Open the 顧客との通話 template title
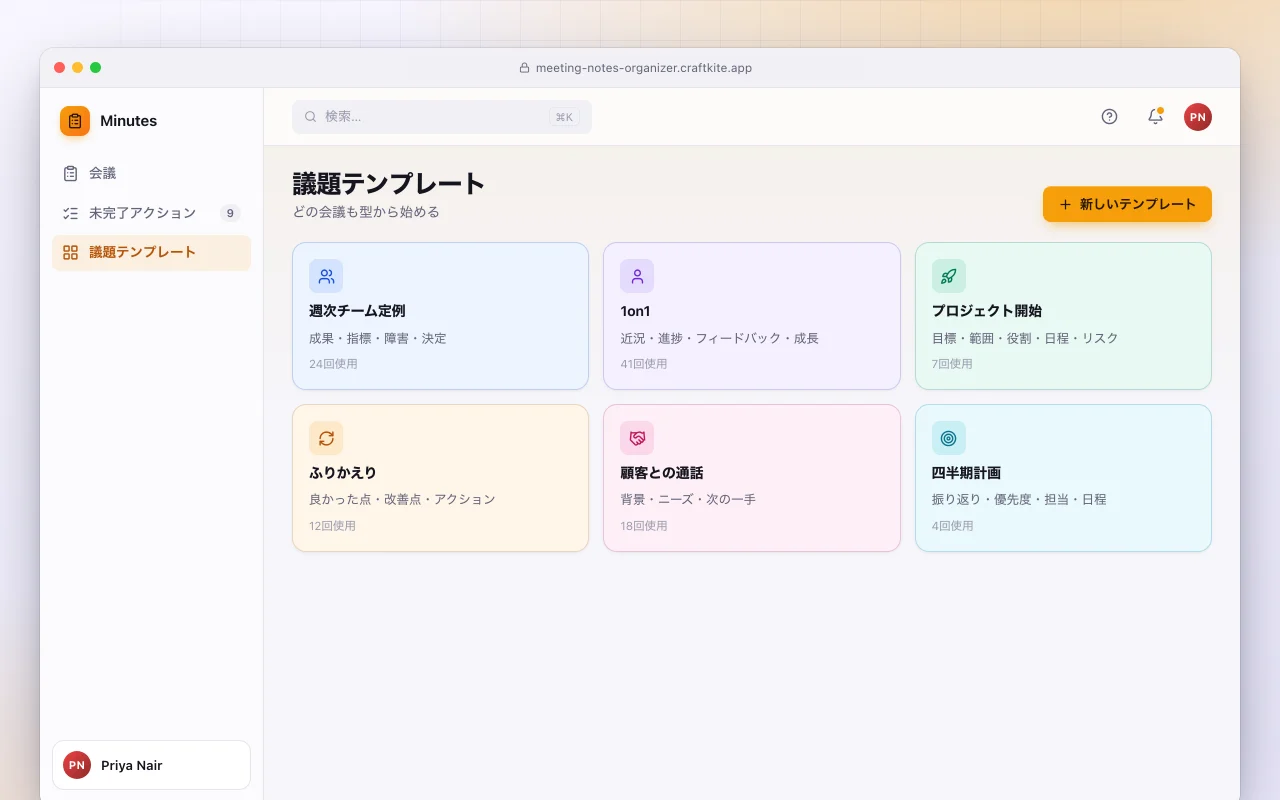This screenshot has height=800, width=1280. coord(662,473)
